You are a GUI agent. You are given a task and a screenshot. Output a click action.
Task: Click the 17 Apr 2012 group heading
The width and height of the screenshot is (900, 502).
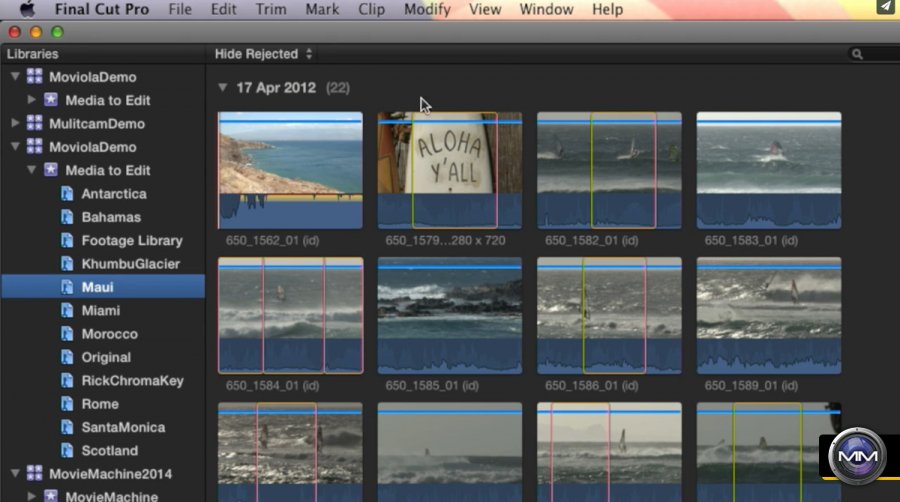click(x=276, y=87)
